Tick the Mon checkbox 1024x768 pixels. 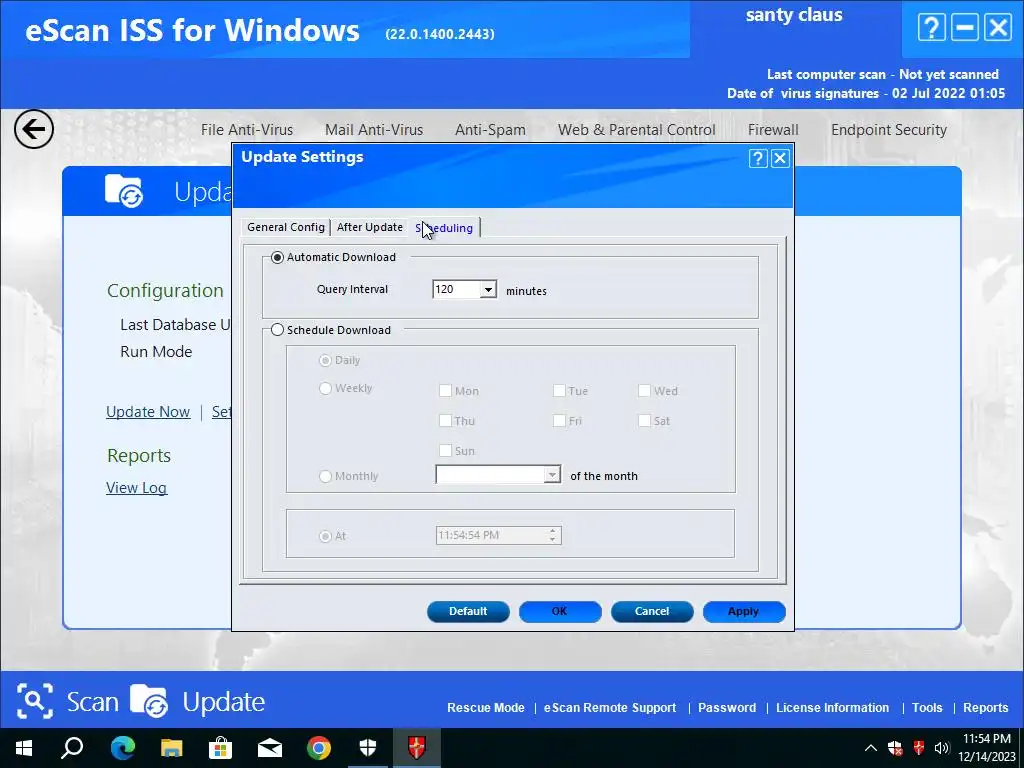(445, 391)
